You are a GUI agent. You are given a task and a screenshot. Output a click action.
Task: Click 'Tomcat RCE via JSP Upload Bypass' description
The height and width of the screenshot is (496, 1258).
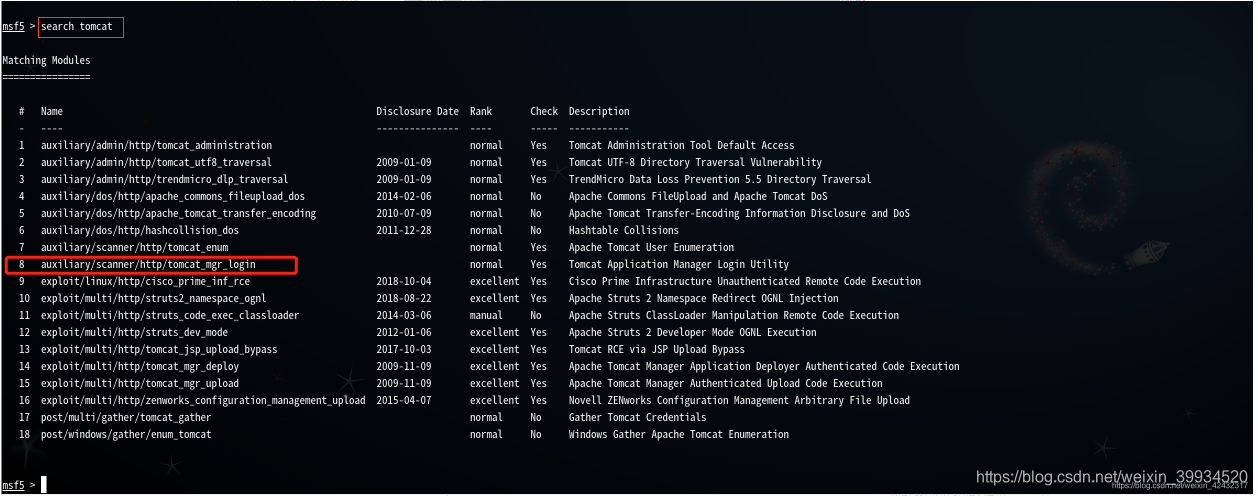pyautogui.click(x=657, y=349)
